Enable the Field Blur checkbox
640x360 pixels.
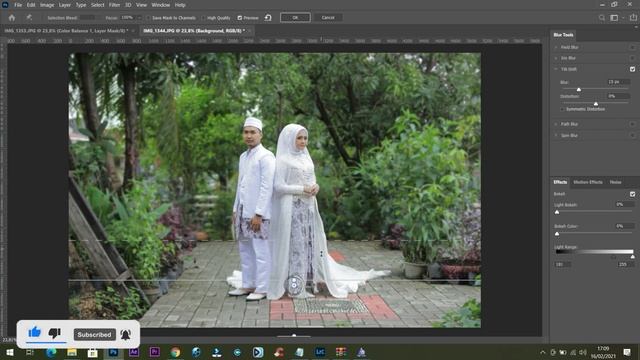pyautogui.click(x=632, y=47)
